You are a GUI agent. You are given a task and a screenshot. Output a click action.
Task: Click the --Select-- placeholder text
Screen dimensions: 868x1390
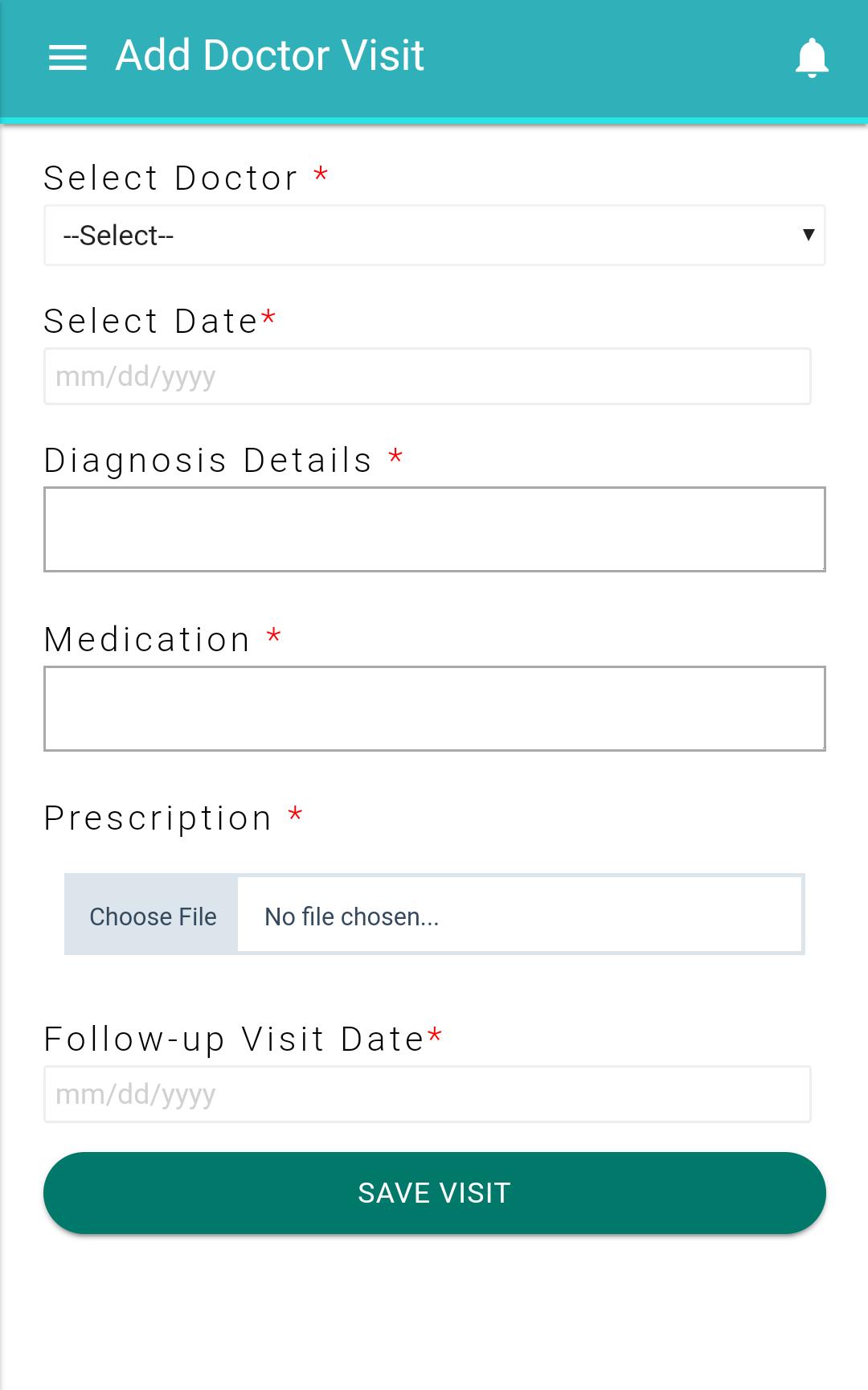pos(118,236)
